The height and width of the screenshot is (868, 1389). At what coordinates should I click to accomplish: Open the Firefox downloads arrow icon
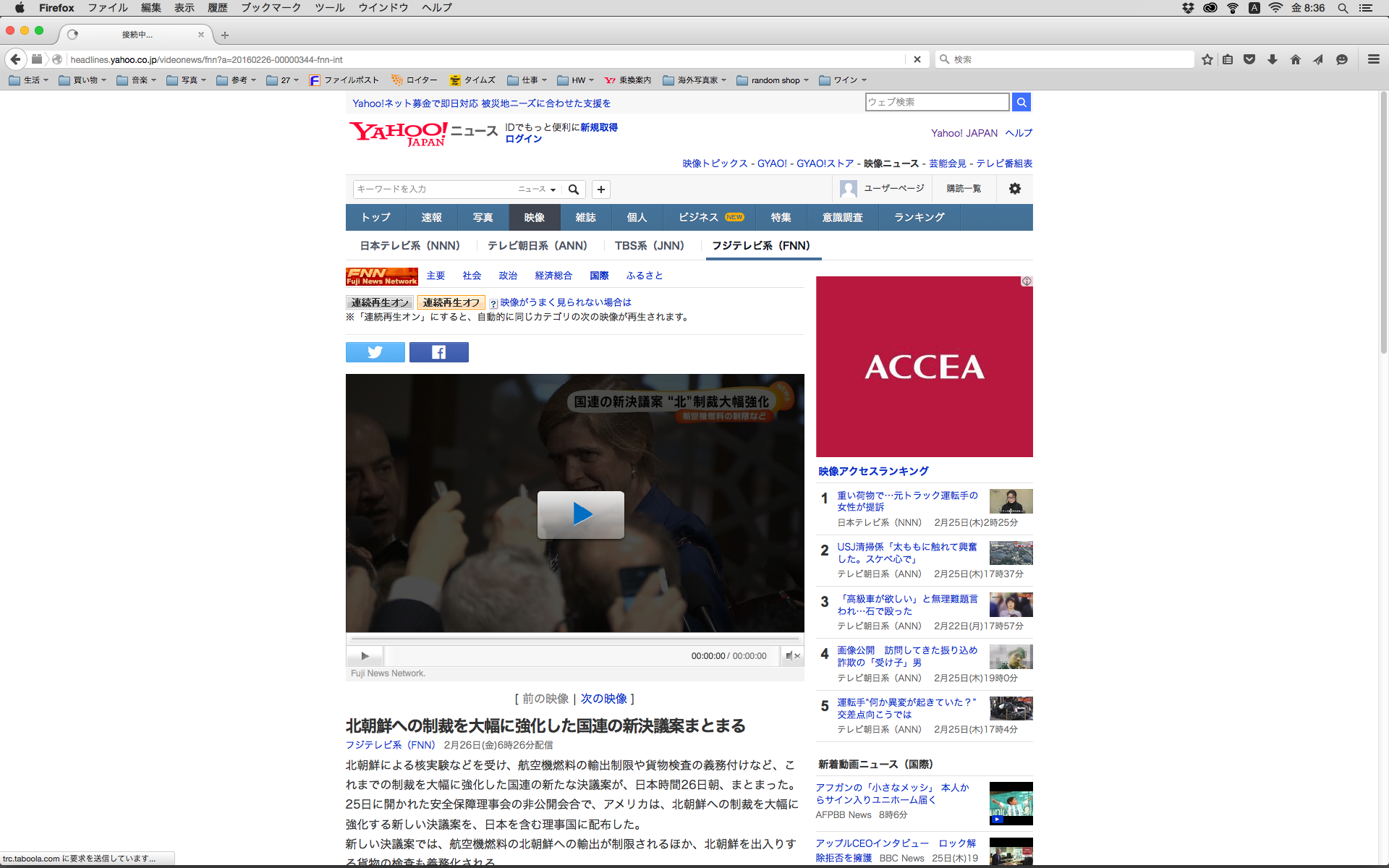[1273, 59]
